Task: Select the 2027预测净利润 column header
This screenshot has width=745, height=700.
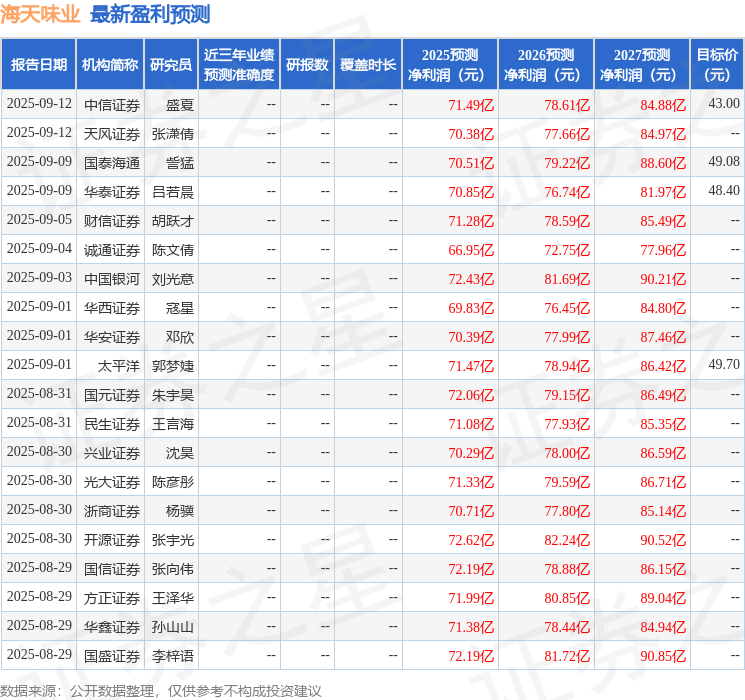Action: 642,65
